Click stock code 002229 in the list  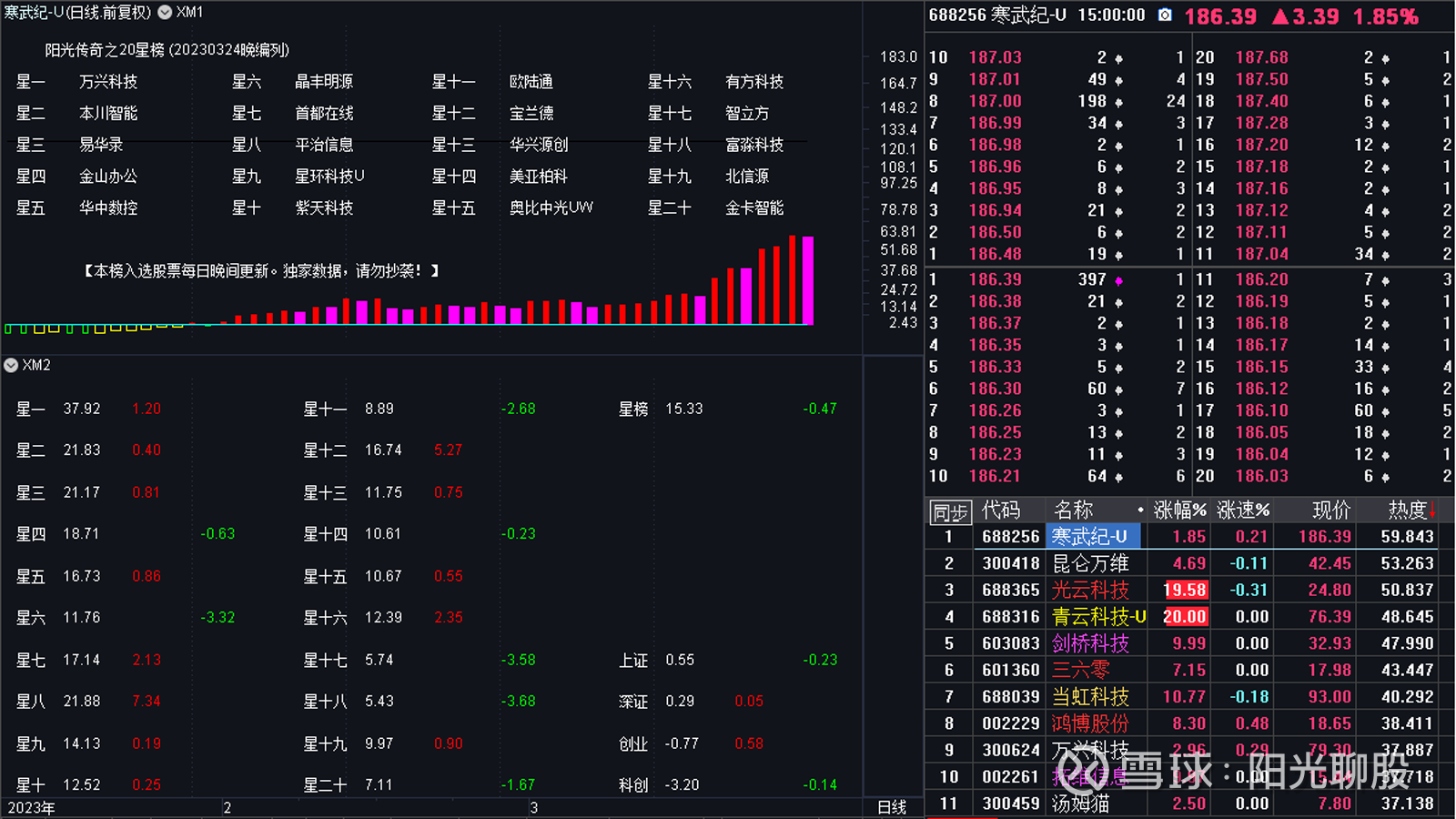1010,723
